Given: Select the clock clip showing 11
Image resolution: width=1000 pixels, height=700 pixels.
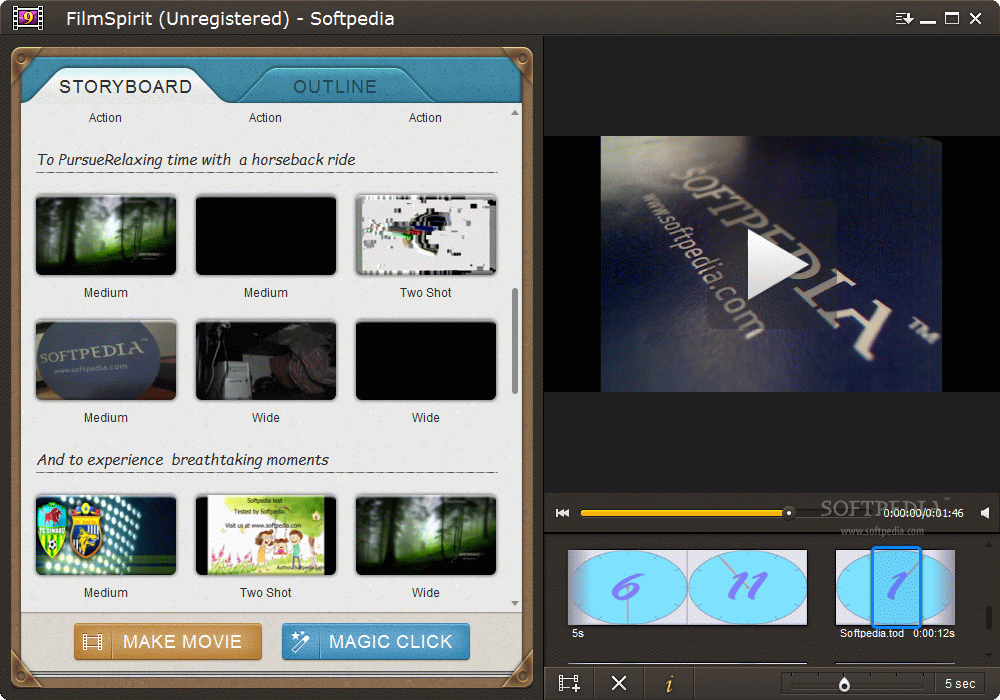Looking at the screenshot, I should pyautogui.click(x=747, y=587).
